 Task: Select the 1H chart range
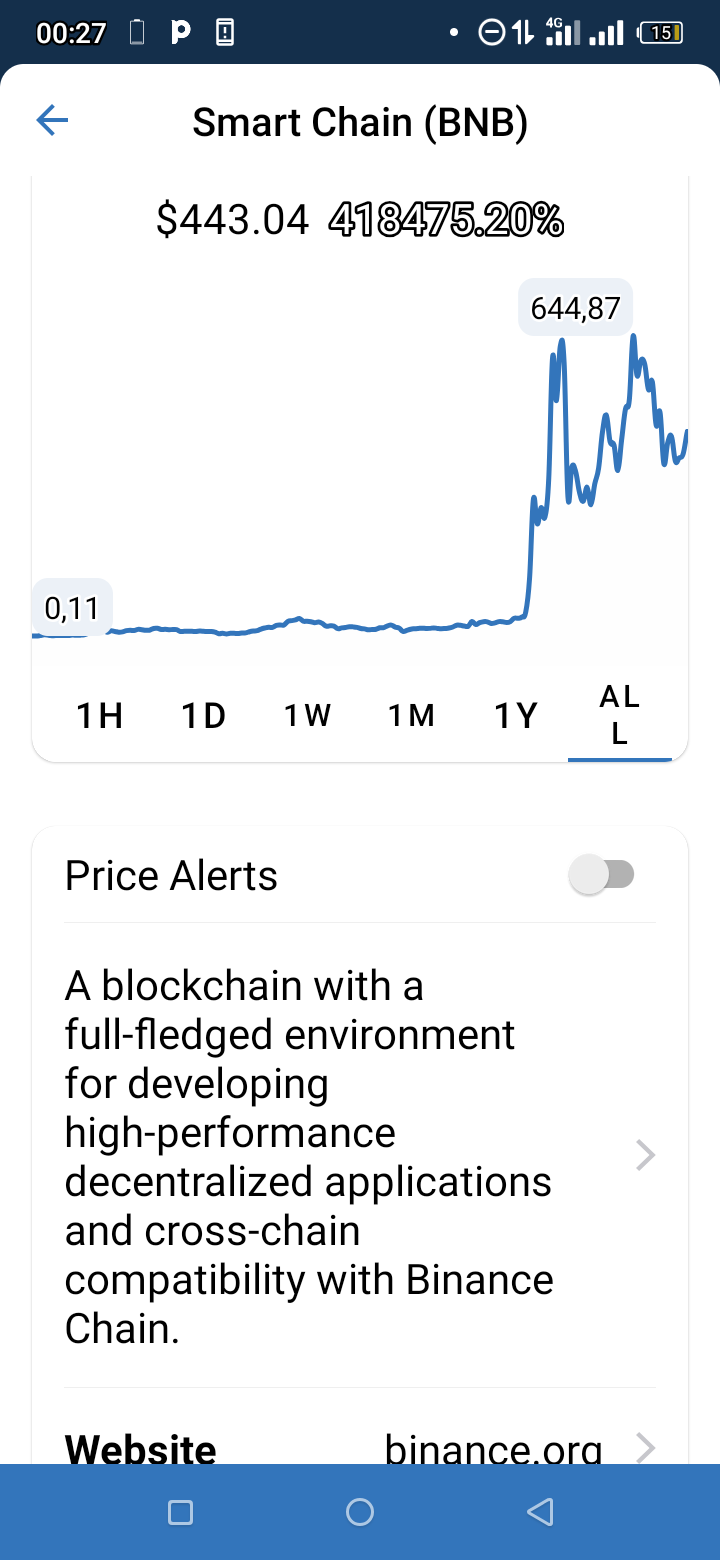click(100, 716)
